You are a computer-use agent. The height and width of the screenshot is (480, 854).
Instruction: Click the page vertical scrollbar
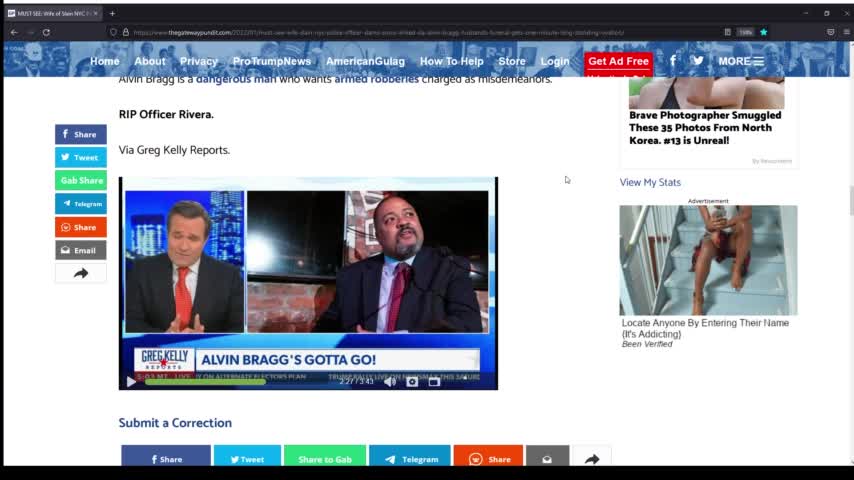[x=851, y=200]
